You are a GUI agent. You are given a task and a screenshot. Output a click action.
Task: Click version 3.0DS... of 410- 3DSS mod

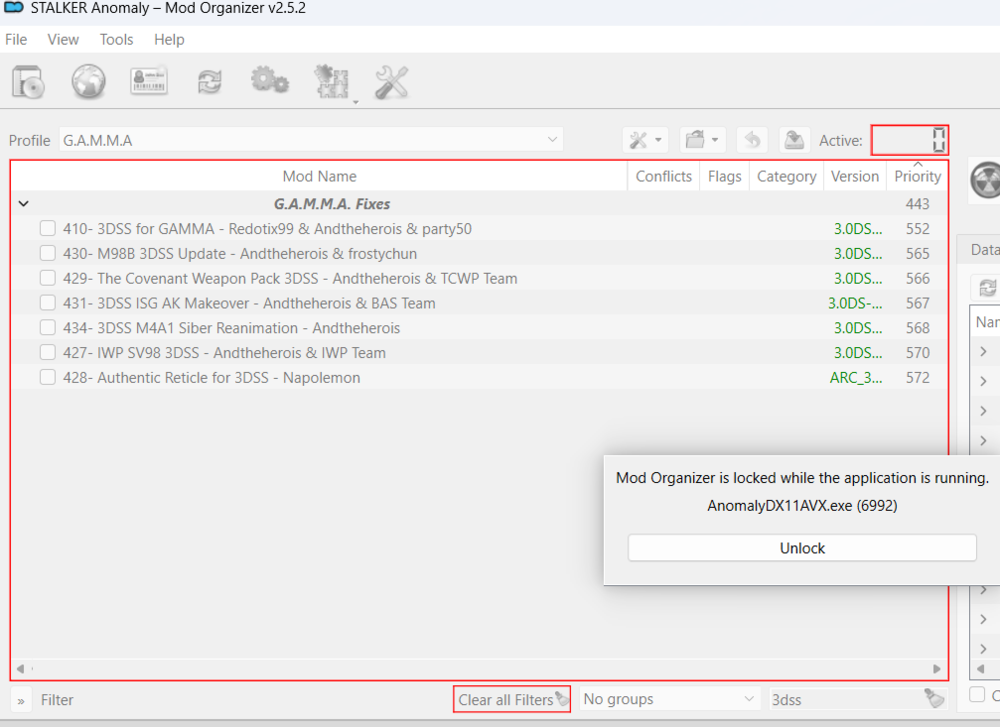click(x=858, y=229)
